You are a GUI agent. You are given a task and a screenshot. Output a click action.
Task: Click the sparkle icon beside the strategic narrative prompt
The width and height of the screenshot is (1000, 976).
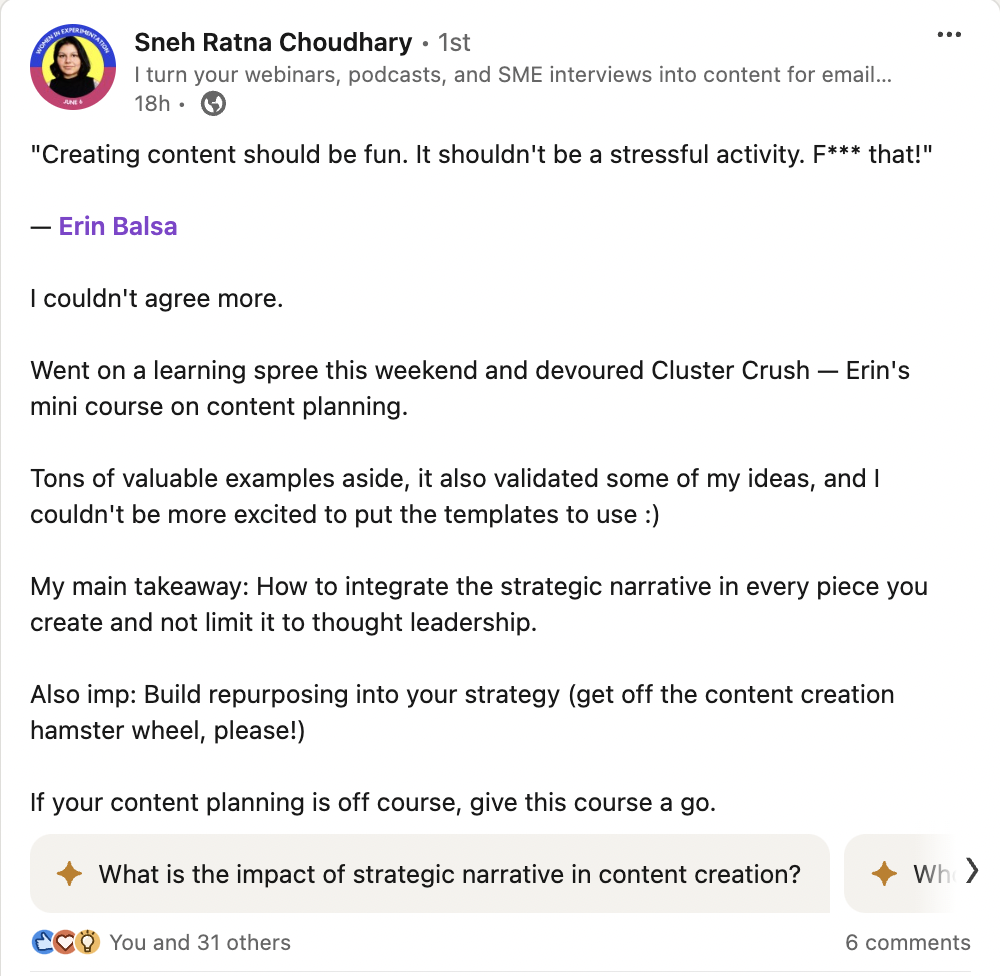pos(69,874)
